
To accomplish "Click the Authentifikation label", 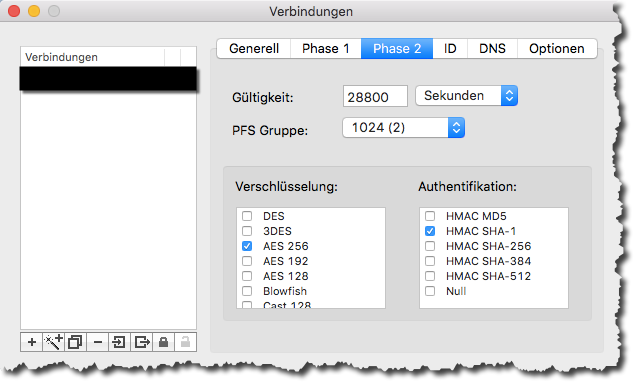I will (467, 187).
